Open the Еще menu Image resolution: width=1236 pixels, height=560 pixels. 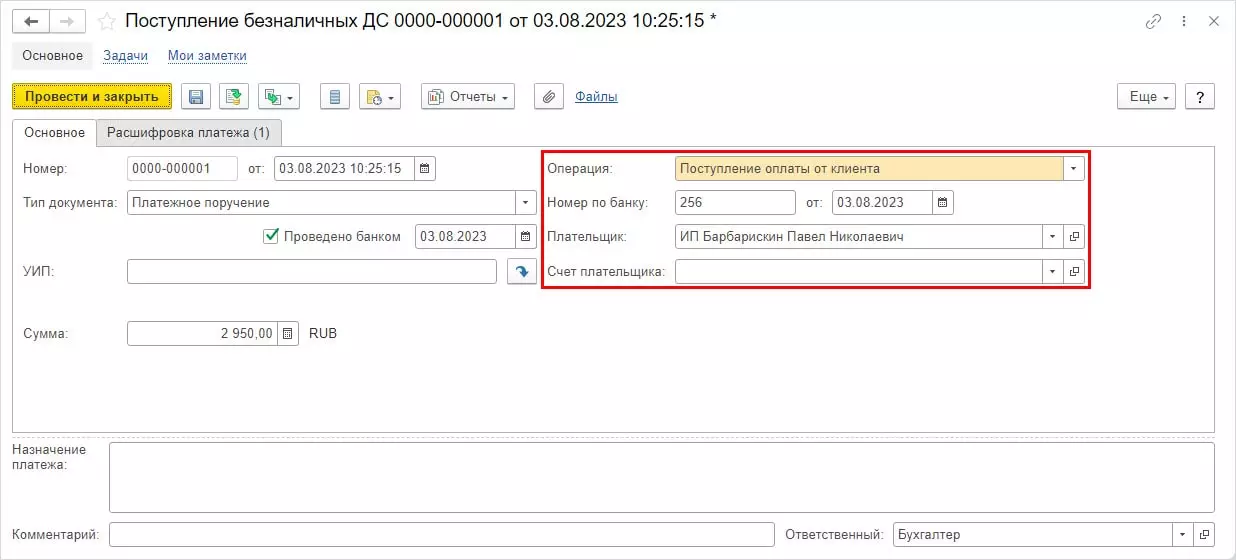pos(1146,97)
